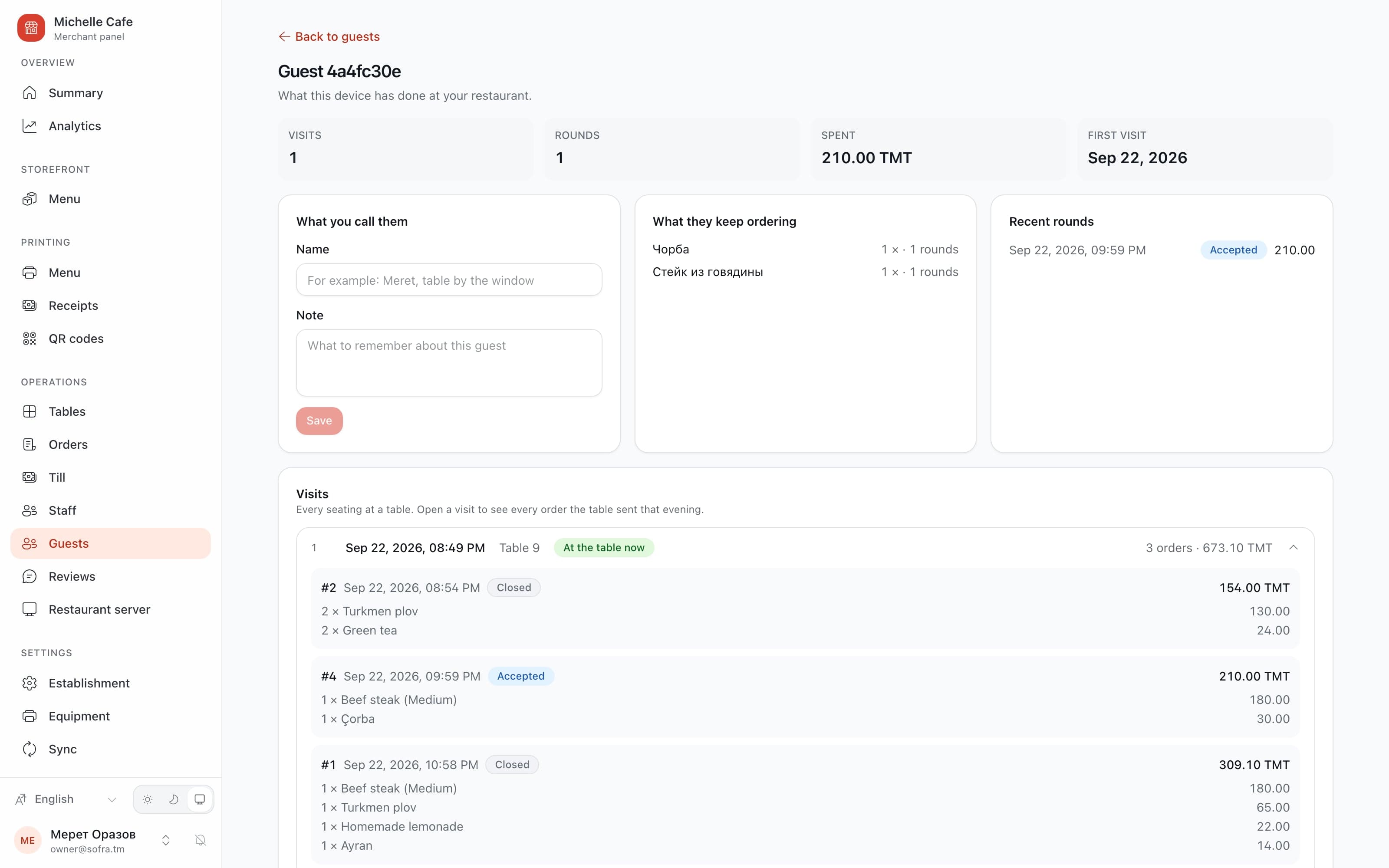Click the muted notifications bell icon
The height and width of the screenshot is (868, 1389).
click(200, 841)
